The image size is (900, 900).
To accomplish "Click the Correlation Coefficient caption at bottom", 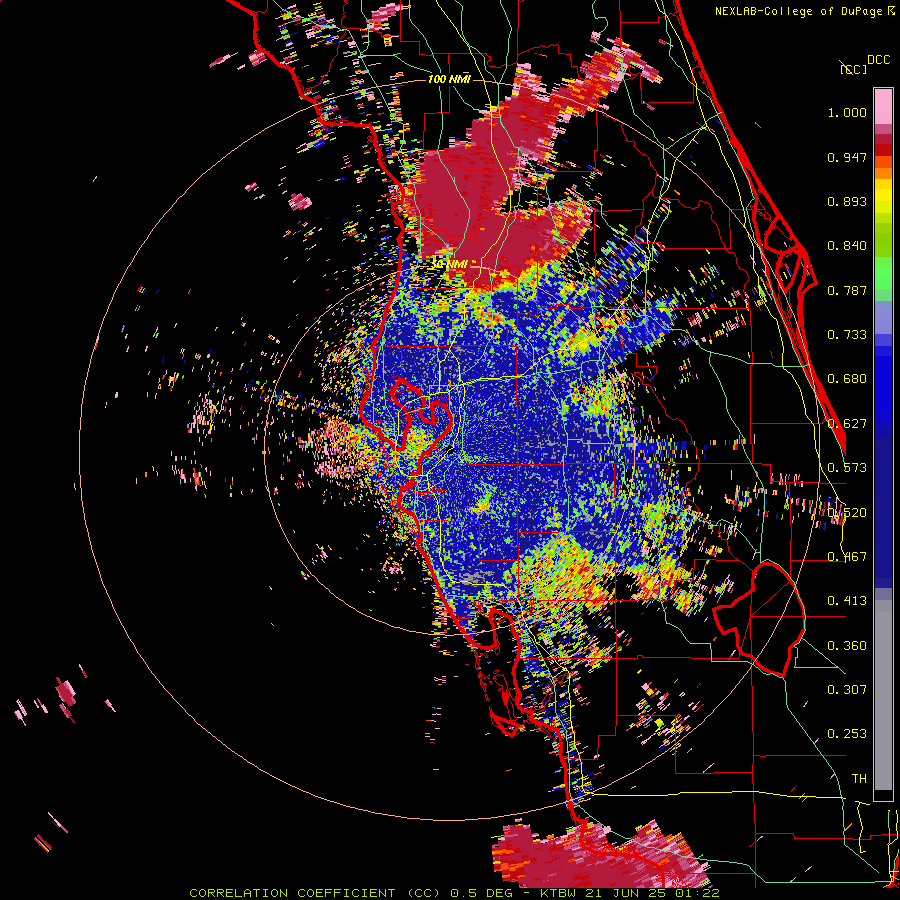I will coord(454,893).
